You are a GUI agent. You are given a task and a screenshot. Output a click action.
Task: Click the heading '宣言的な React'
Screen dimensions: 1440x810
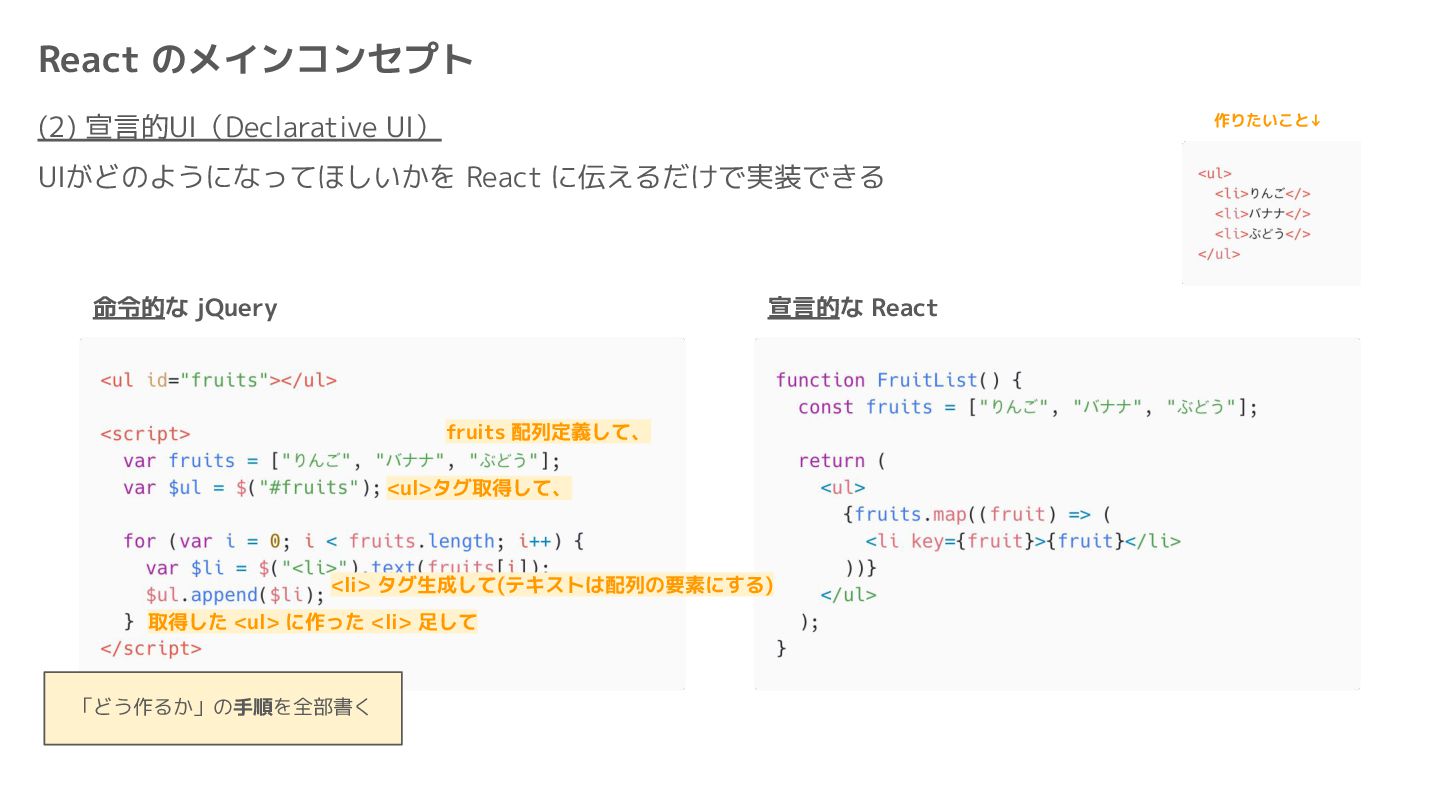(x=853, y=308)
